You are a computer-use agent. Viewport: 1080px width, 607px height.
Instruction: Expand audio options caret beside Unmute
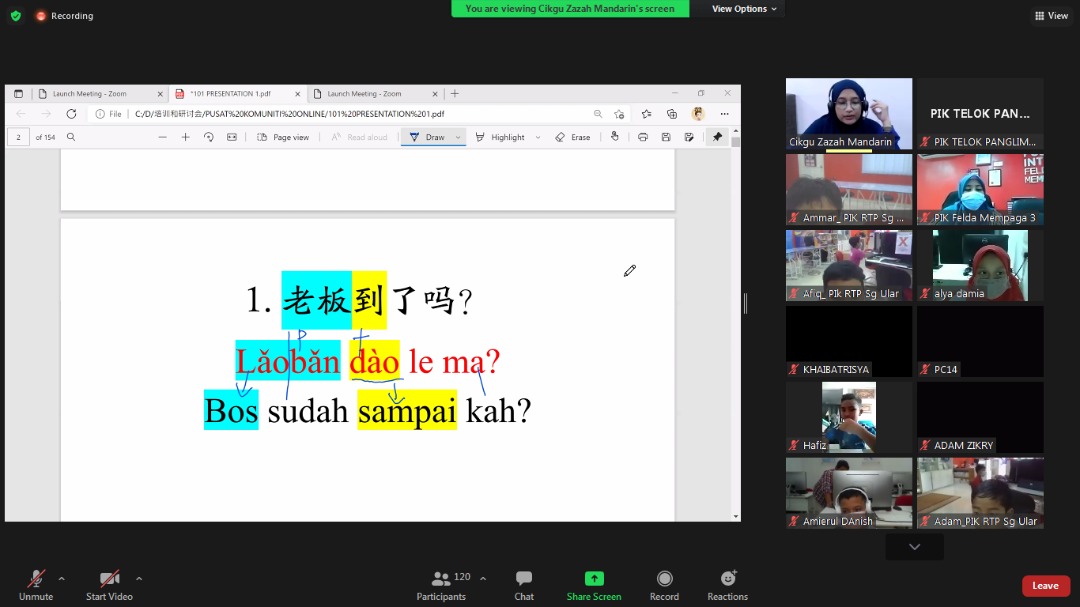[x=61, y=579]
